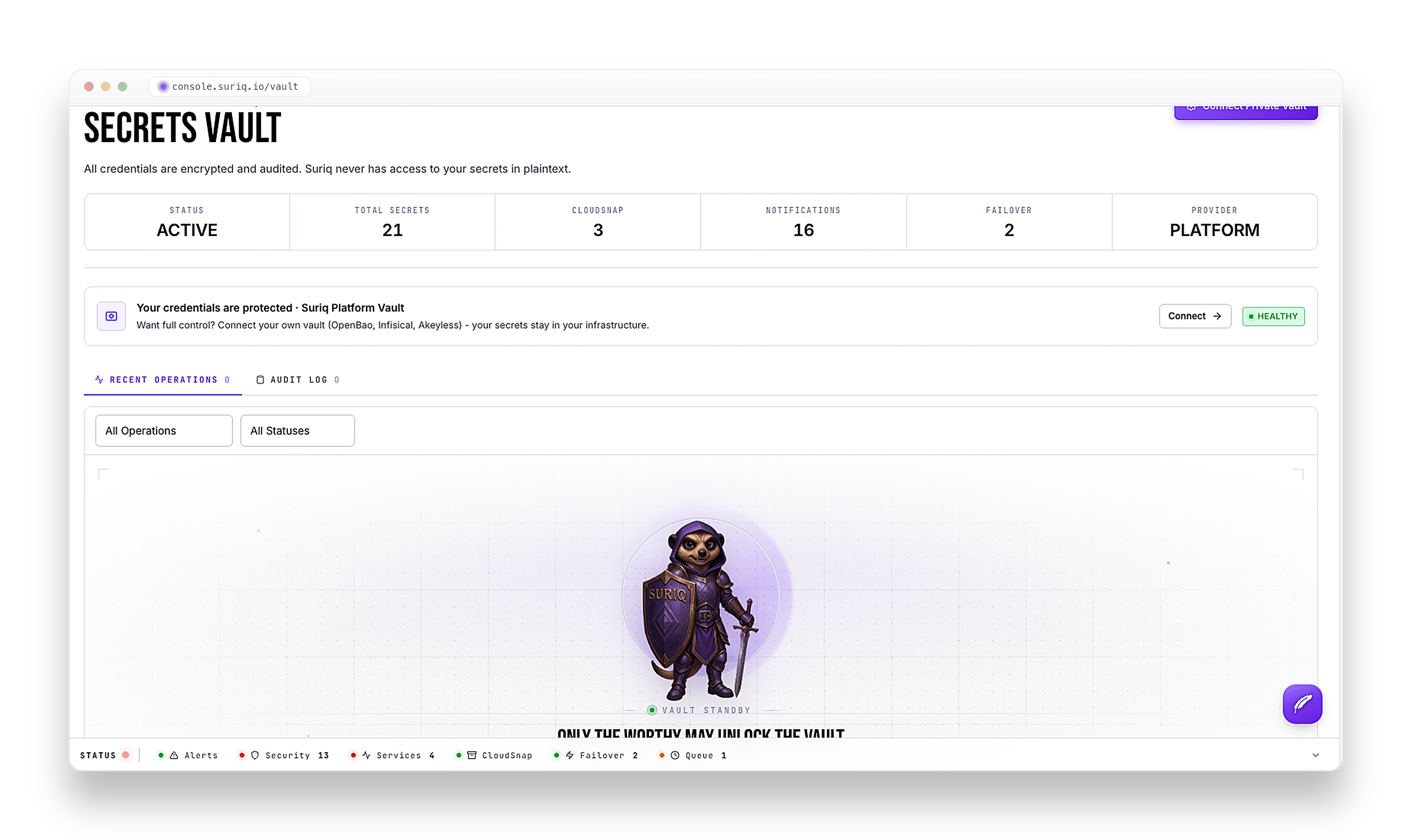Open the All Operations dropdown
This screenshot has width=1412, height=840.
click(x=164, y=431)
